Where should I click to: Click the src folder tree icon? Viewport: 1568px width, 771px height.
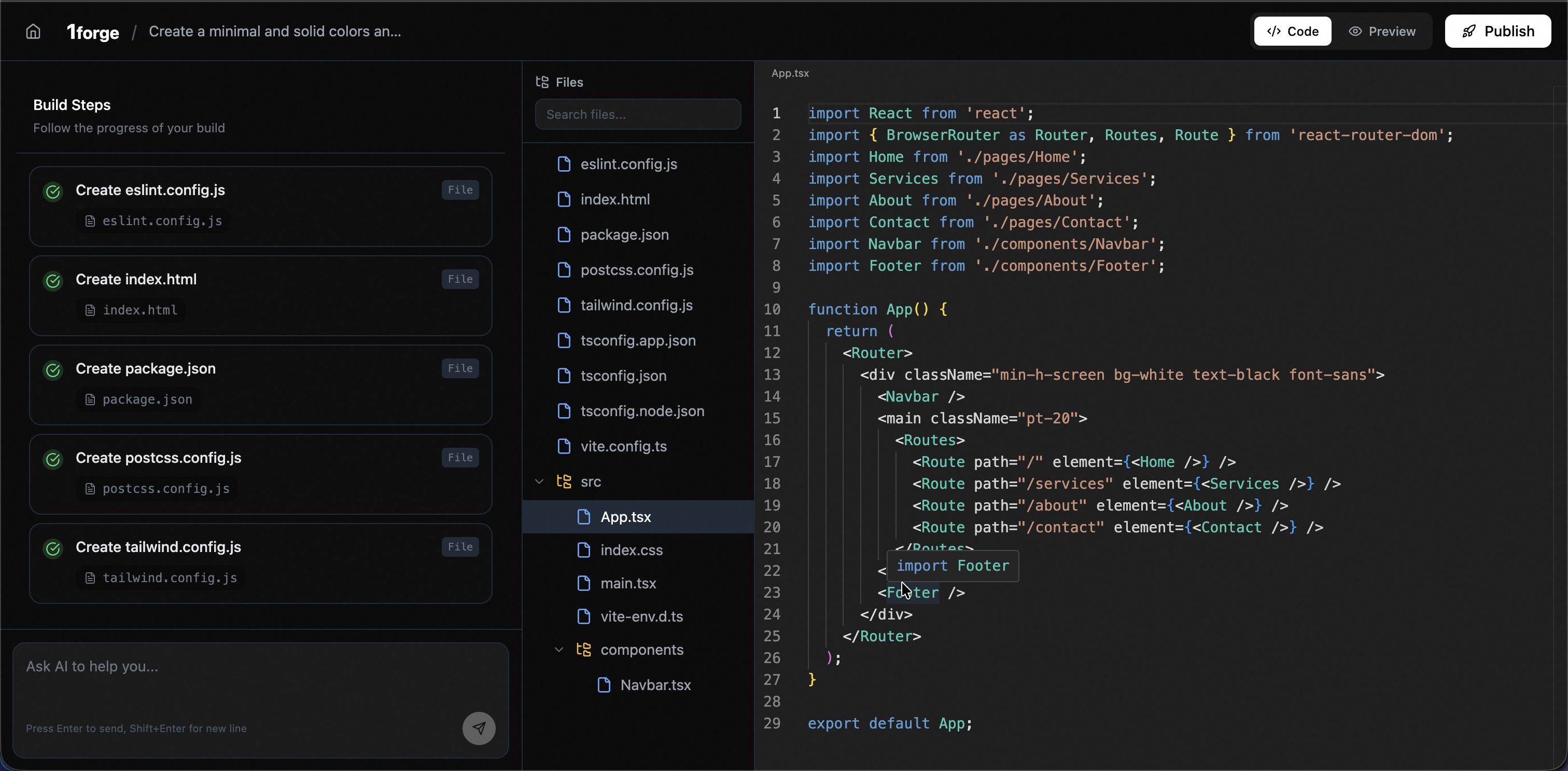(564, 481)
